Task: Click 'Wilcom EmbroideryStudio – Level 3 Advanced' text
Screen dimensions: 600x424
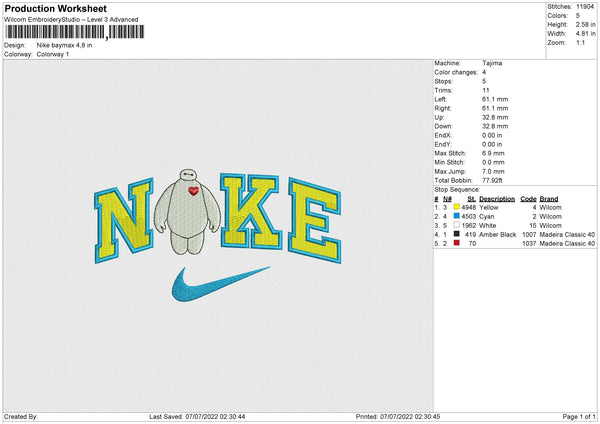Action: [71, 20]
